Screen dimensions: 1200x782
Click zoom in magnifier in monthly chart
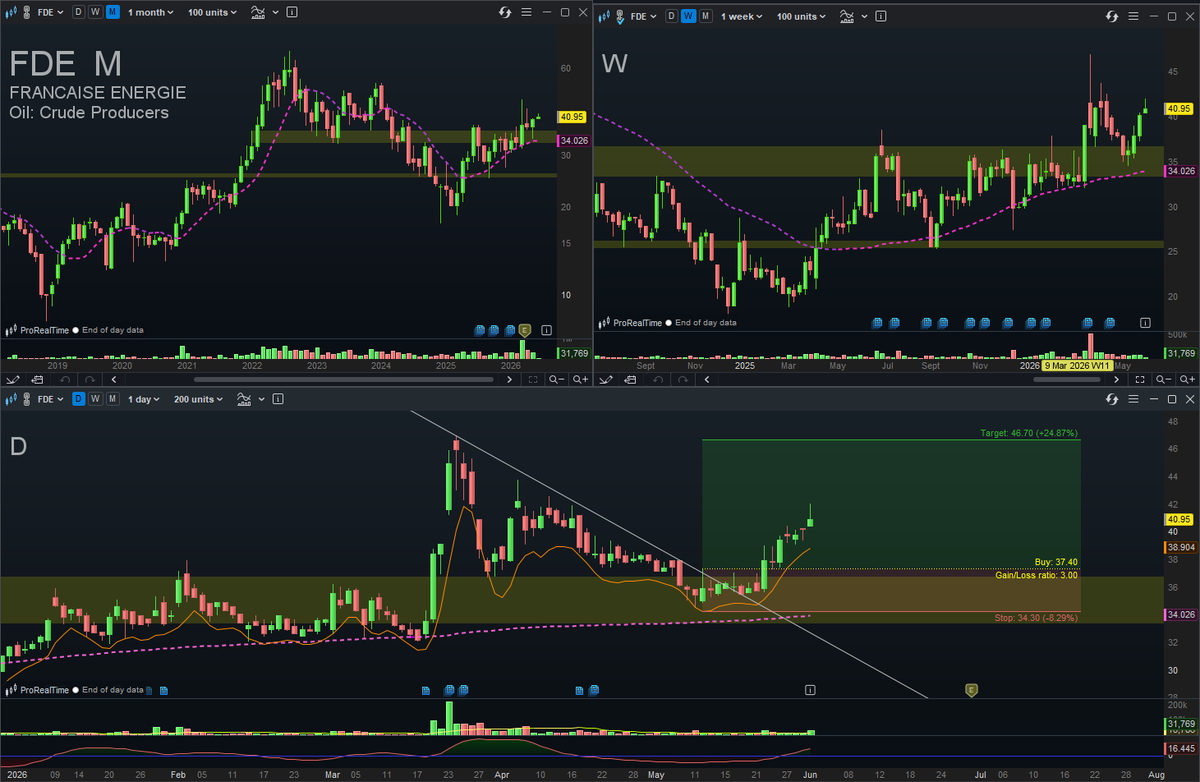pos(580,379)
